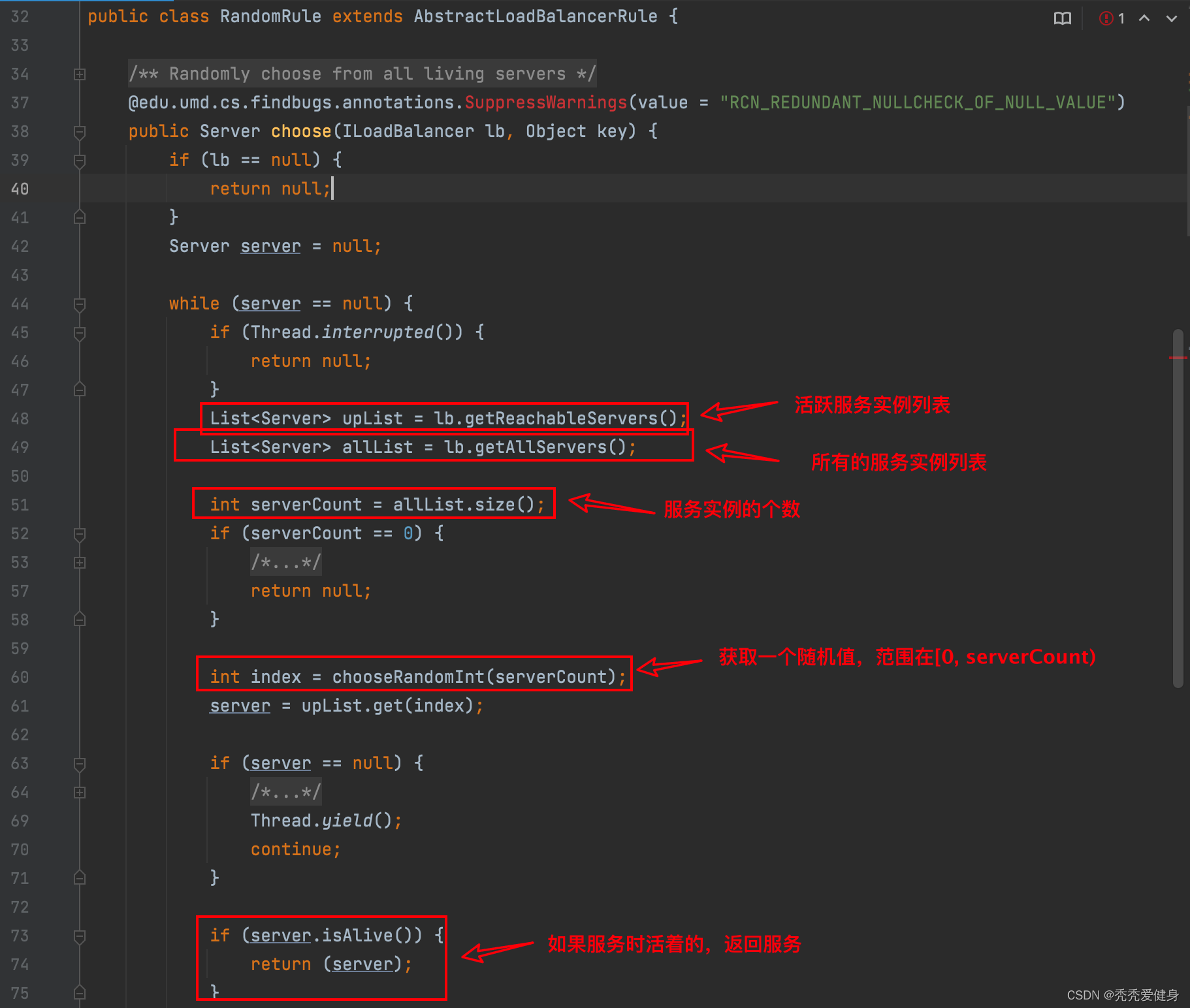Click the underlined server variable on line 42
The height and width of the screenshot is (1008, 1190).
pos(270,246)
